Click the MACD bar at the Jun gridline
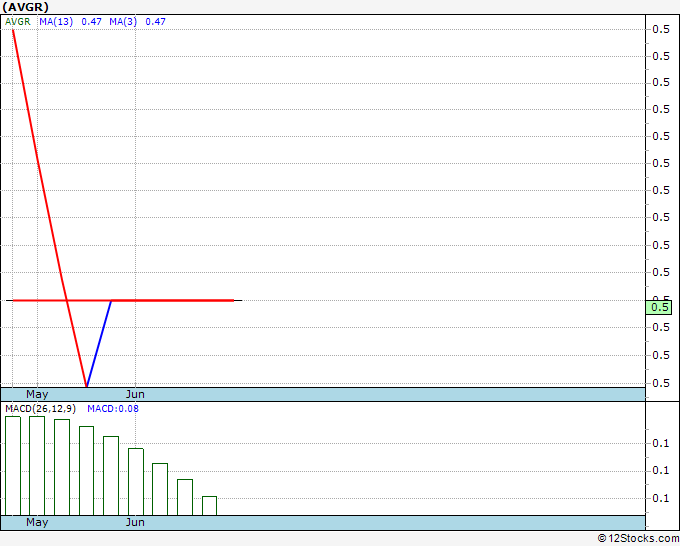This screenshot has height=546, width=680. pos(136,482)
